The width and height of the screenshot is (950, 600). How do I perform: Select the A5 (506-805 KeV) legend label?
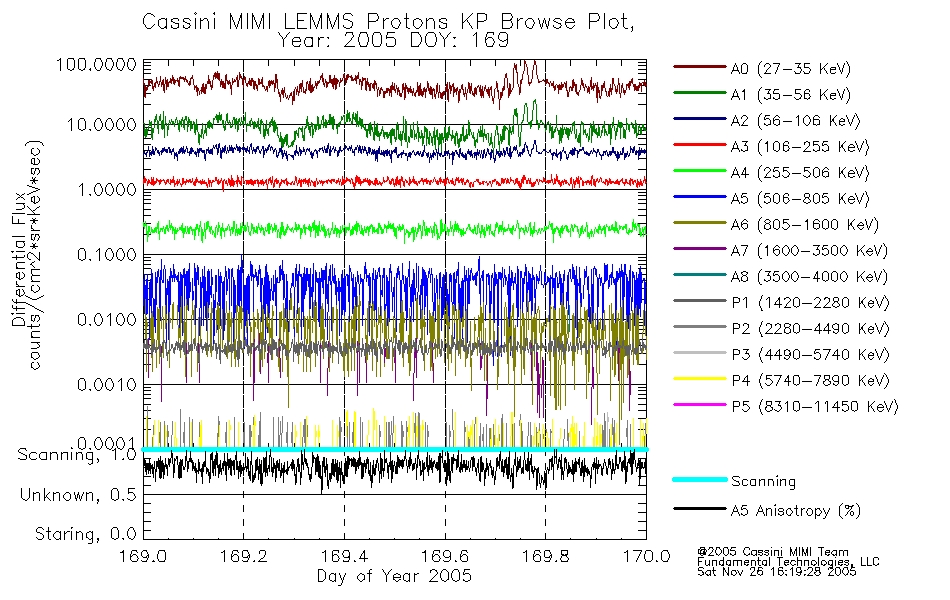coord(800,199)
